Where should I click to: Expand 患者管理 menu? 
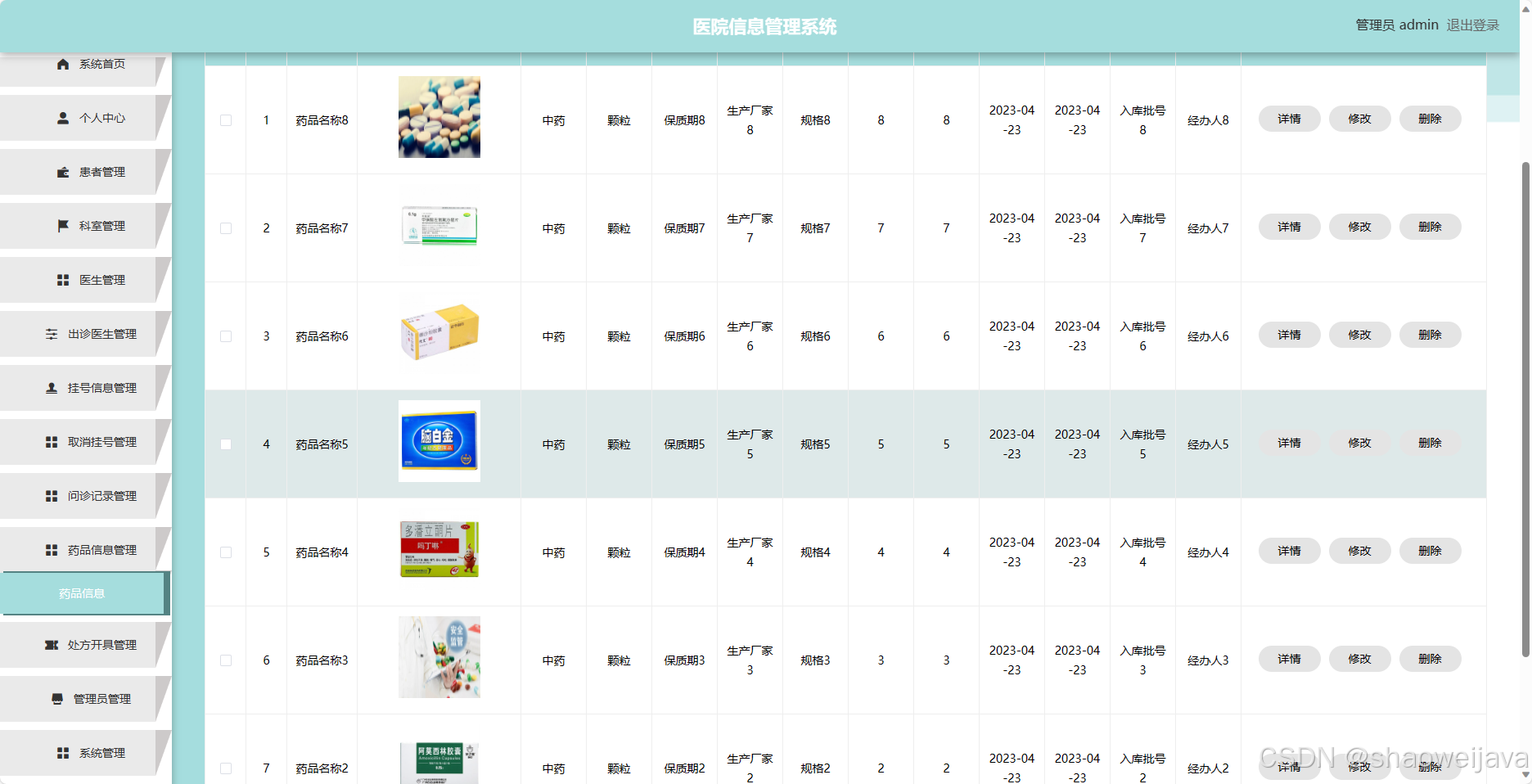(85, 172)
